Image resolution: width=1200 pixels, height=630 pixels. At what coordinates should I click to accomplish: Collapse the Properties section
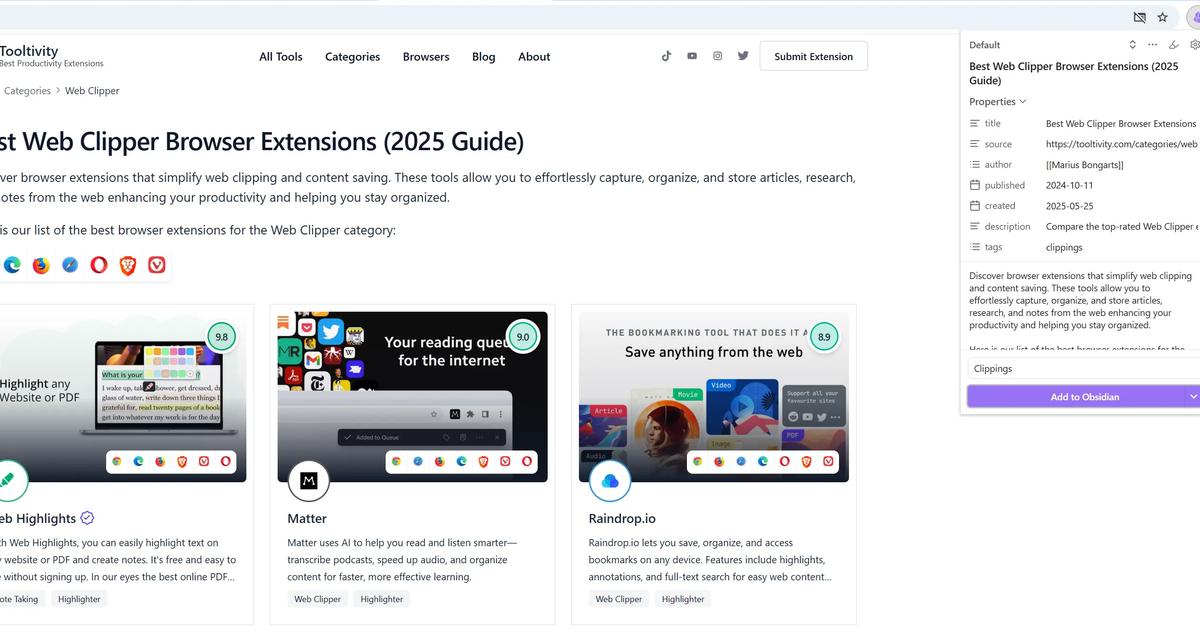997,102
